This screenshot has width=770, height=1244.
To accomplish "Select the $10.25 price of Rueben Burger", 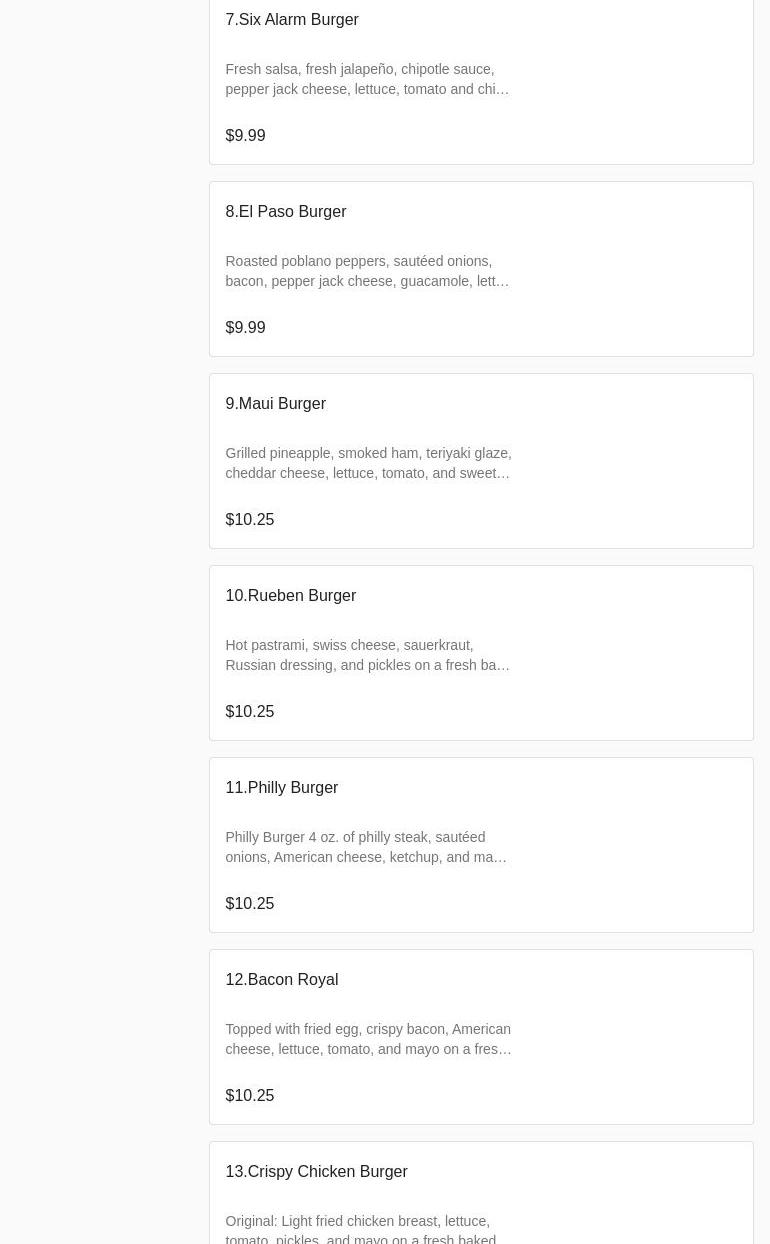I will (249, 712).
